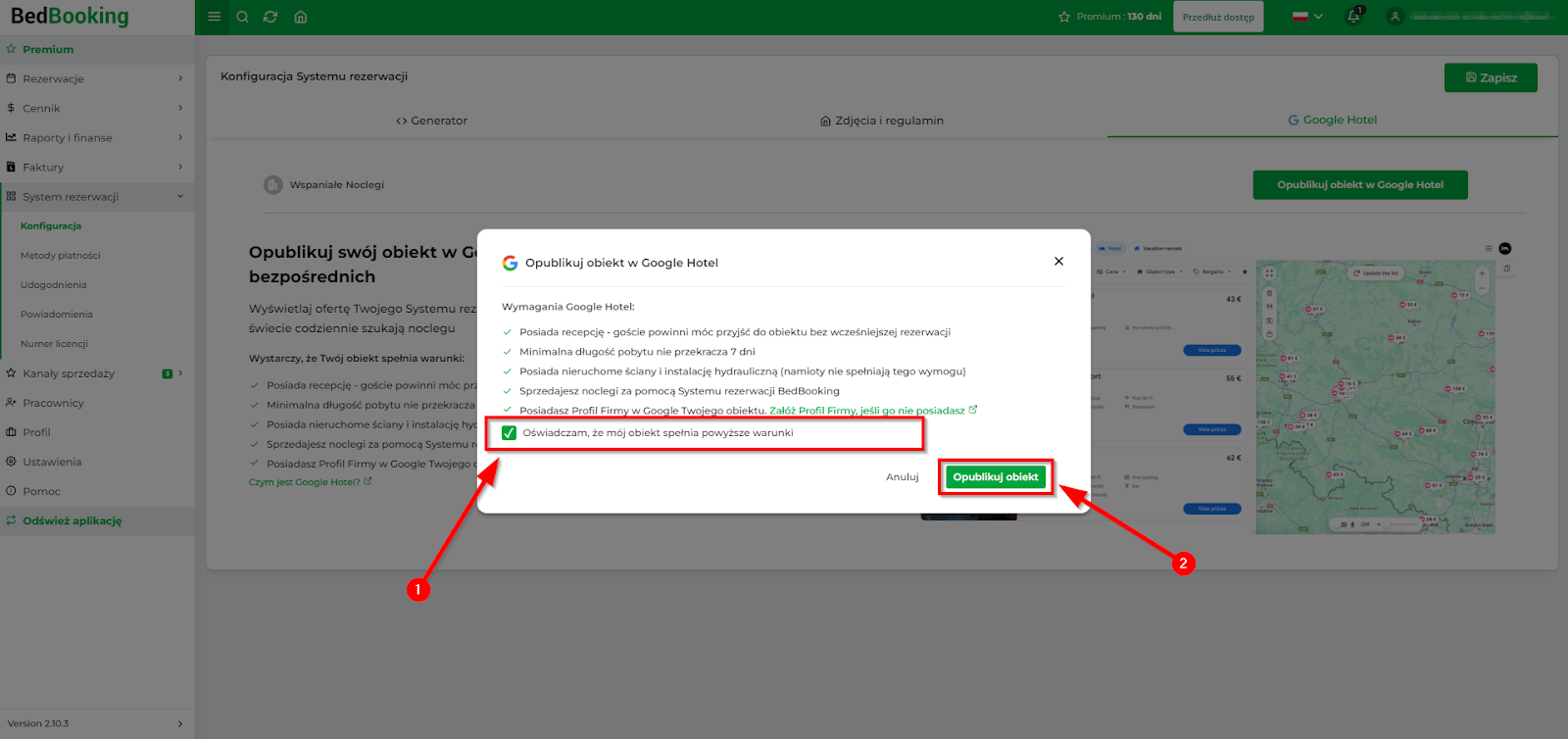The width and height of the screenshot is (1568, 739).
Task: Click the Rezerwacje calendar icon
Action: pyautogui.click(x=11, y=78)
